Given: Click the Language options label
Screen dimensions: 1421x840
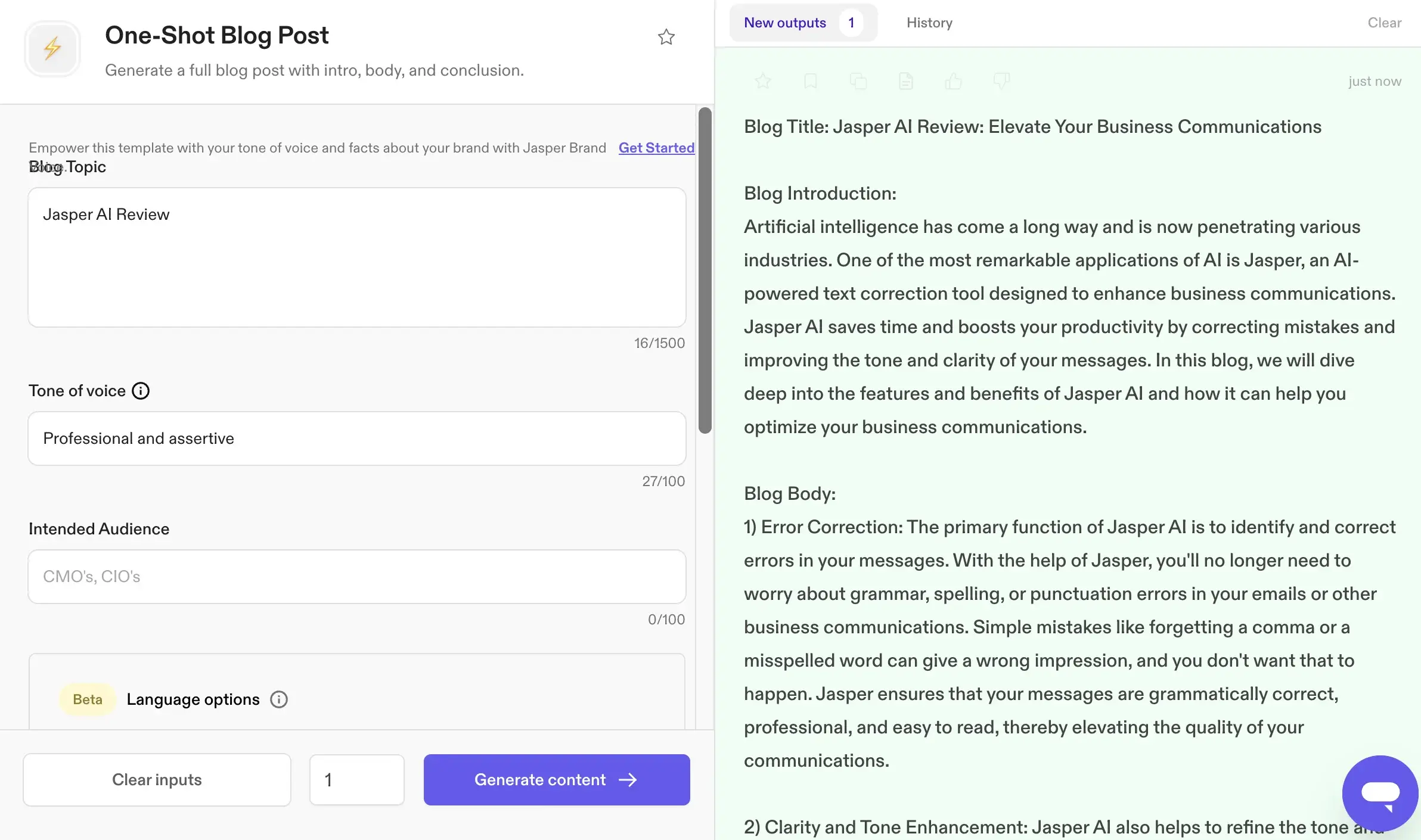Looking at the screenshot, I should 193,699.
